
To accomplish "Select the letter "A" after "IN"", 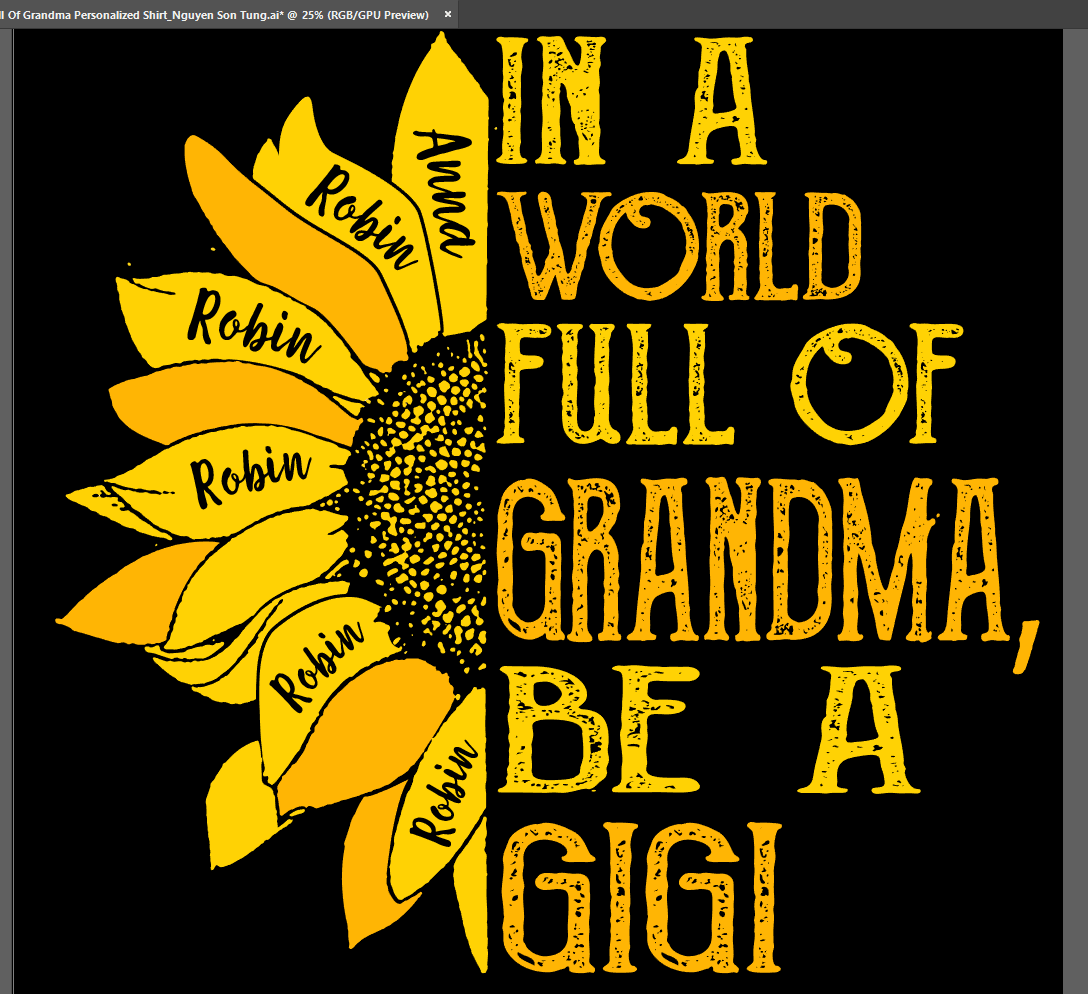I will 721,100.
